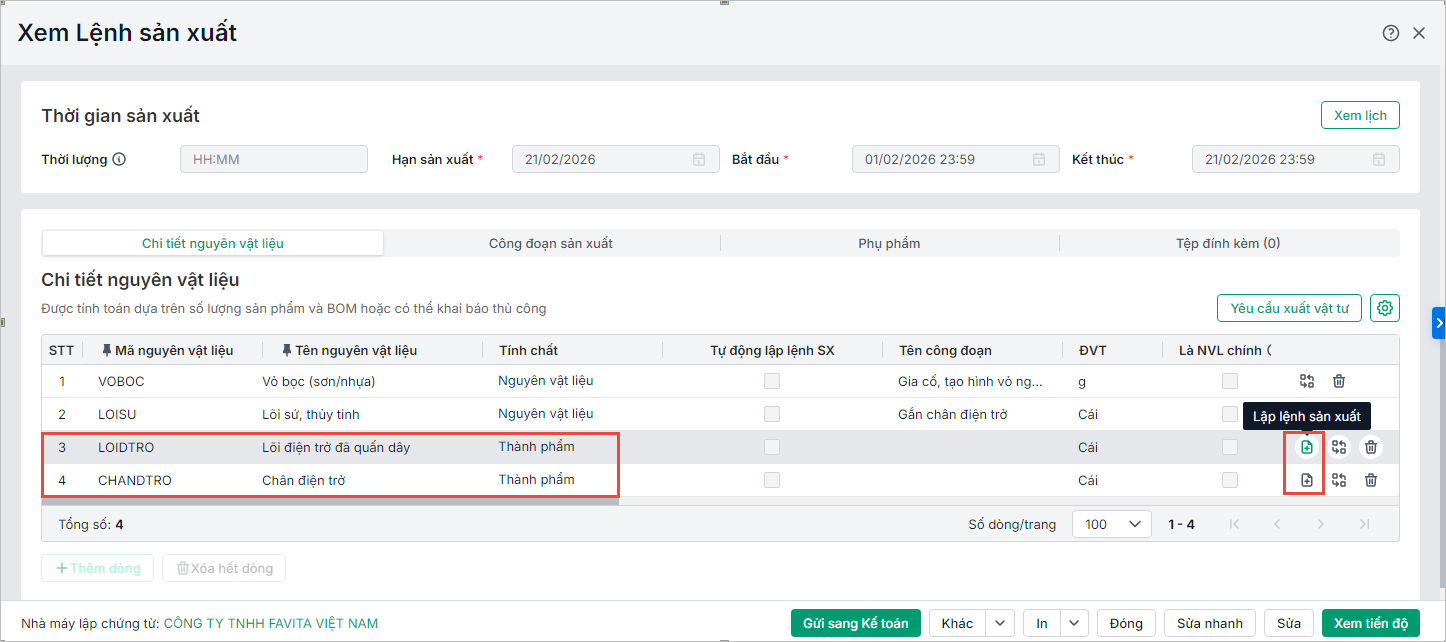This screenshot has width=1446, height=642.
Task: Expand the In print options arrow
Action: [x=1074, y=623]
